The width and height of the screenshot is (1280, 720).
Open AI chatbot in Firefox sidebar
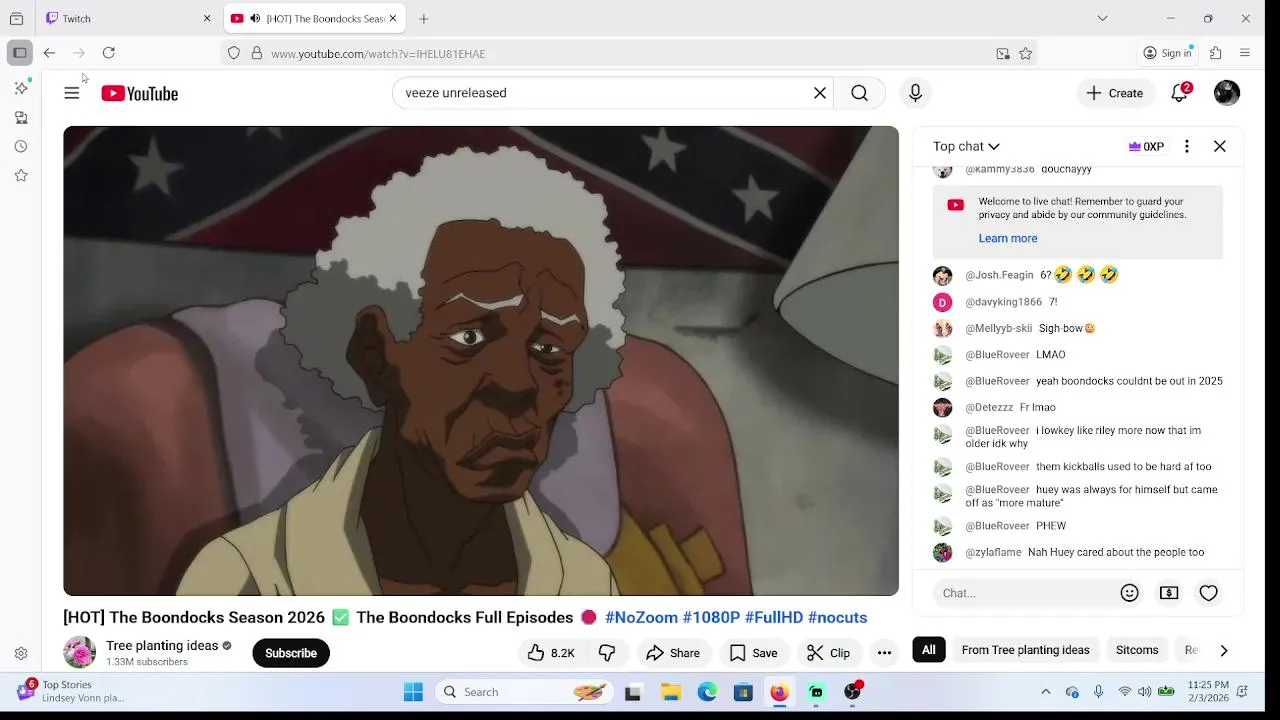coord(21,88)
